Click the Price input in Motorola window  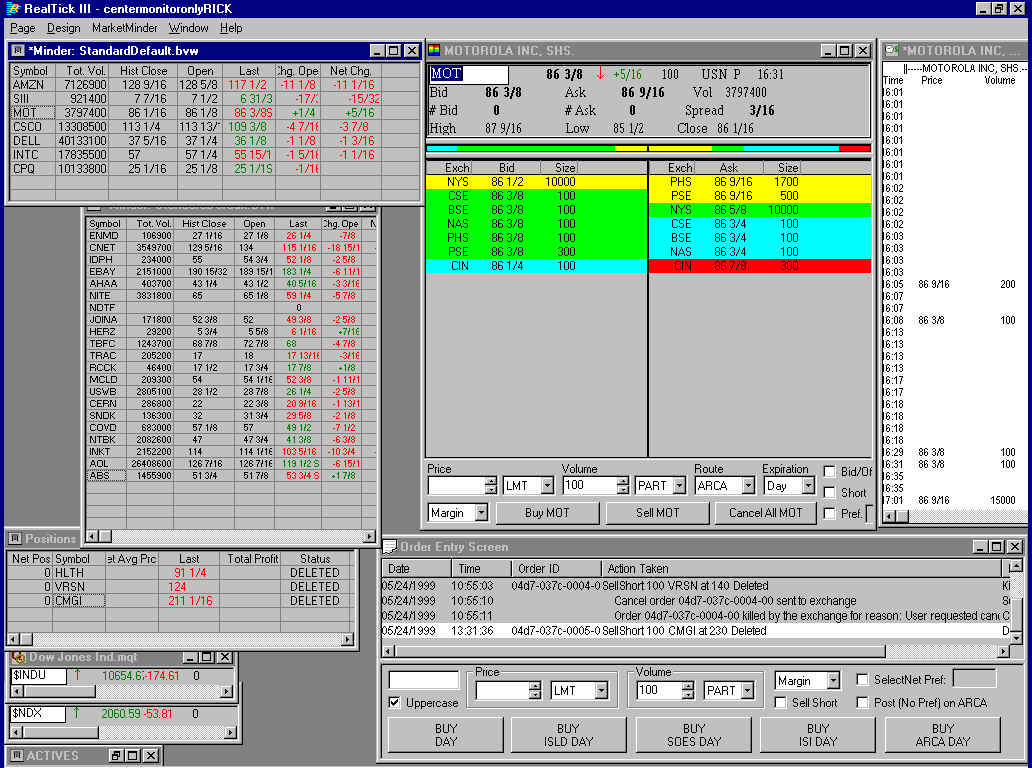456,486
